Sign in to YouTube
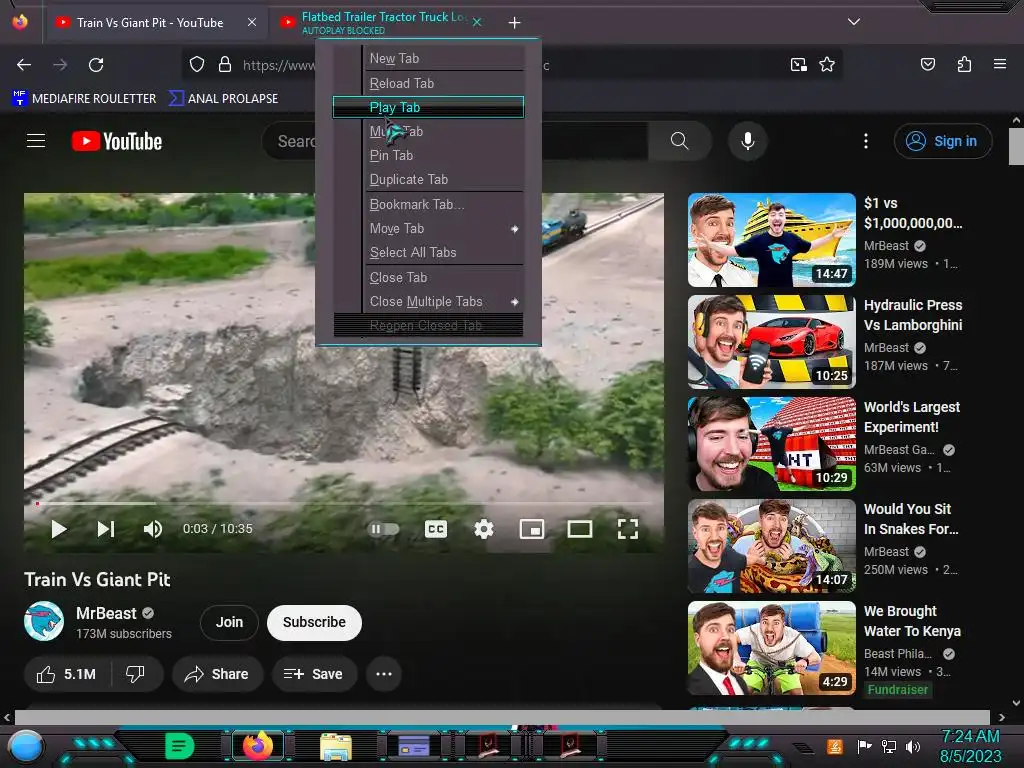Image resolution: width=1024 pixels, height=768 pixels. [943, 141]
